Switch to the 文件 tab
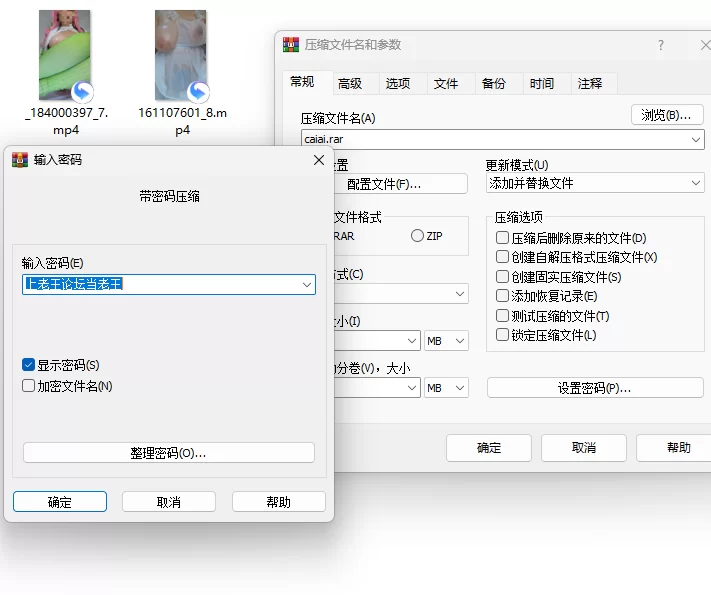The image size is (711, 595). point(446,83)
